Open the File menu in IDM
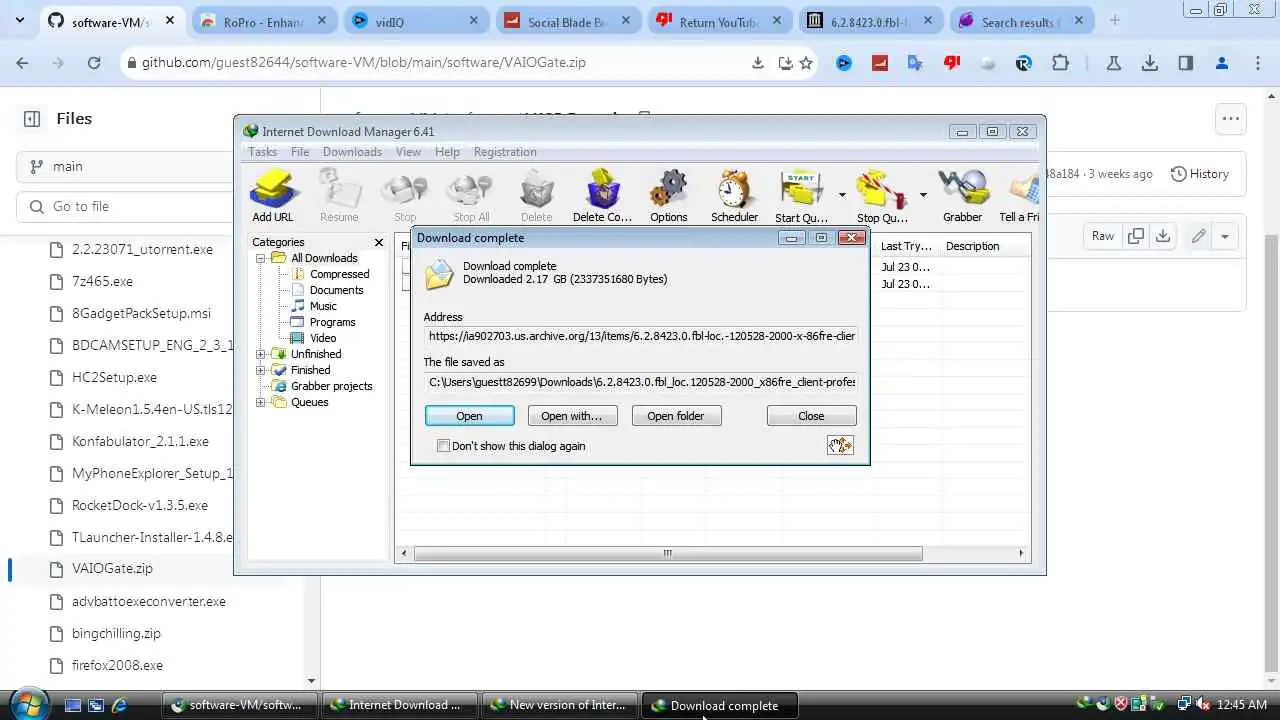The width and height of the screenshot is (1280, 720). [x=300, y=152]
